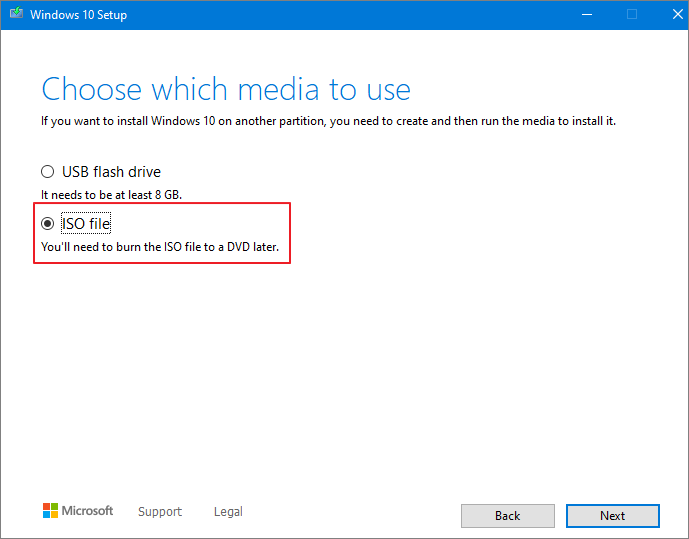Click the "USB flash drive" option label
The width and height of the screenshot is (689, 539).
(x=111, y=172)
